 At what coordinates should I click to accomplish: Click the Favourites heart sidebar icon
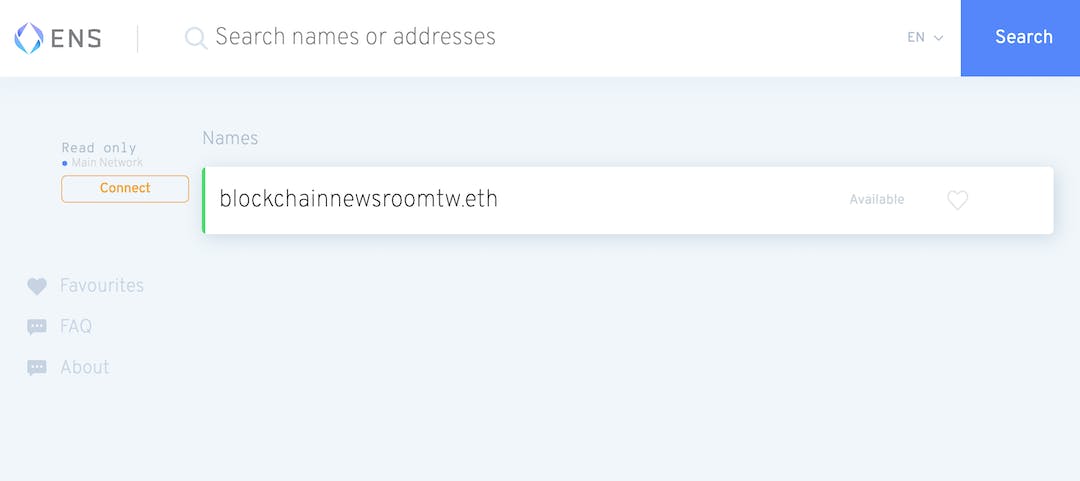coord(37,286)
